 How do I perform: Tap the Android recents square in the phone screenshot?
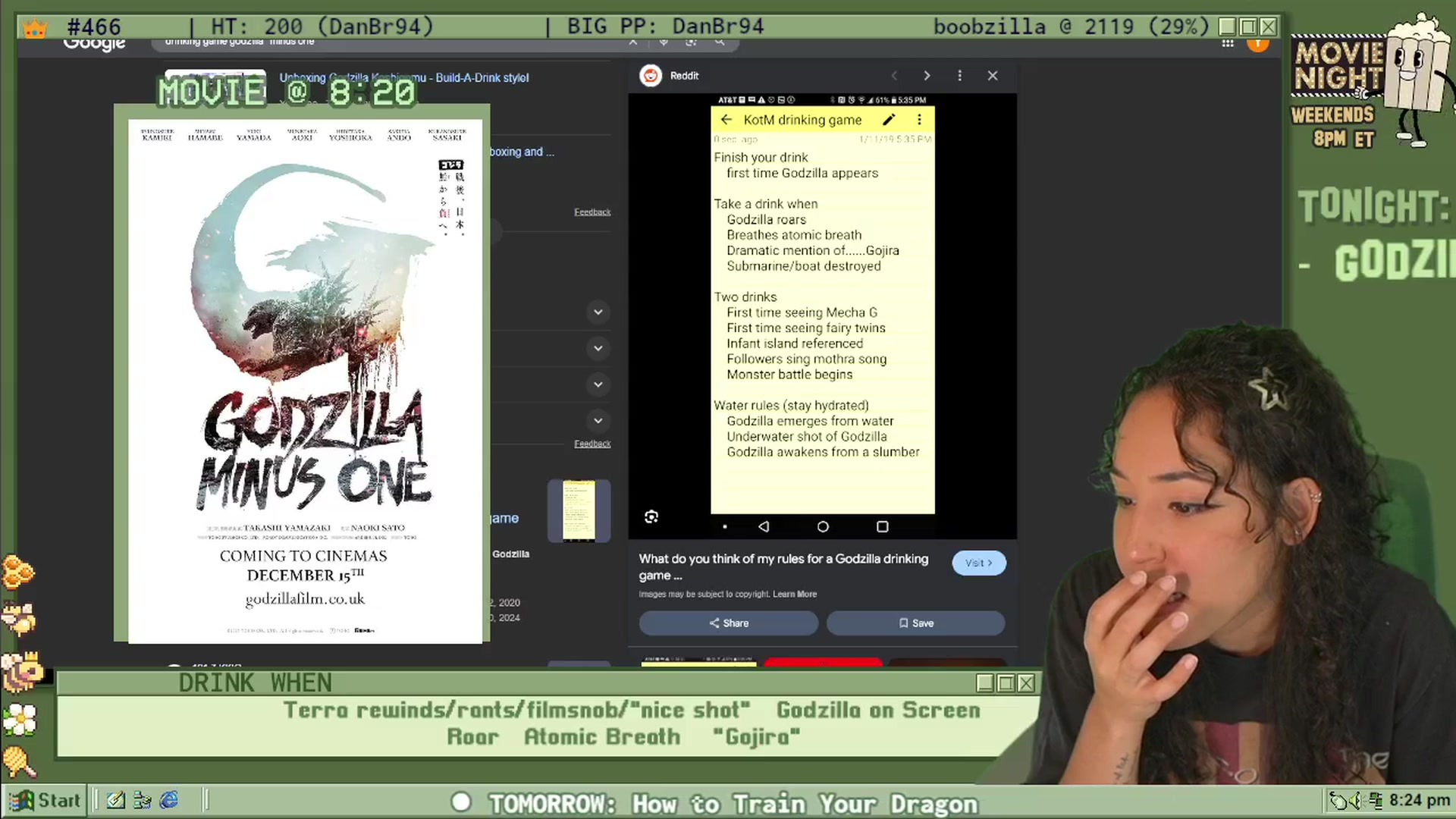click(x=882, y=526)
